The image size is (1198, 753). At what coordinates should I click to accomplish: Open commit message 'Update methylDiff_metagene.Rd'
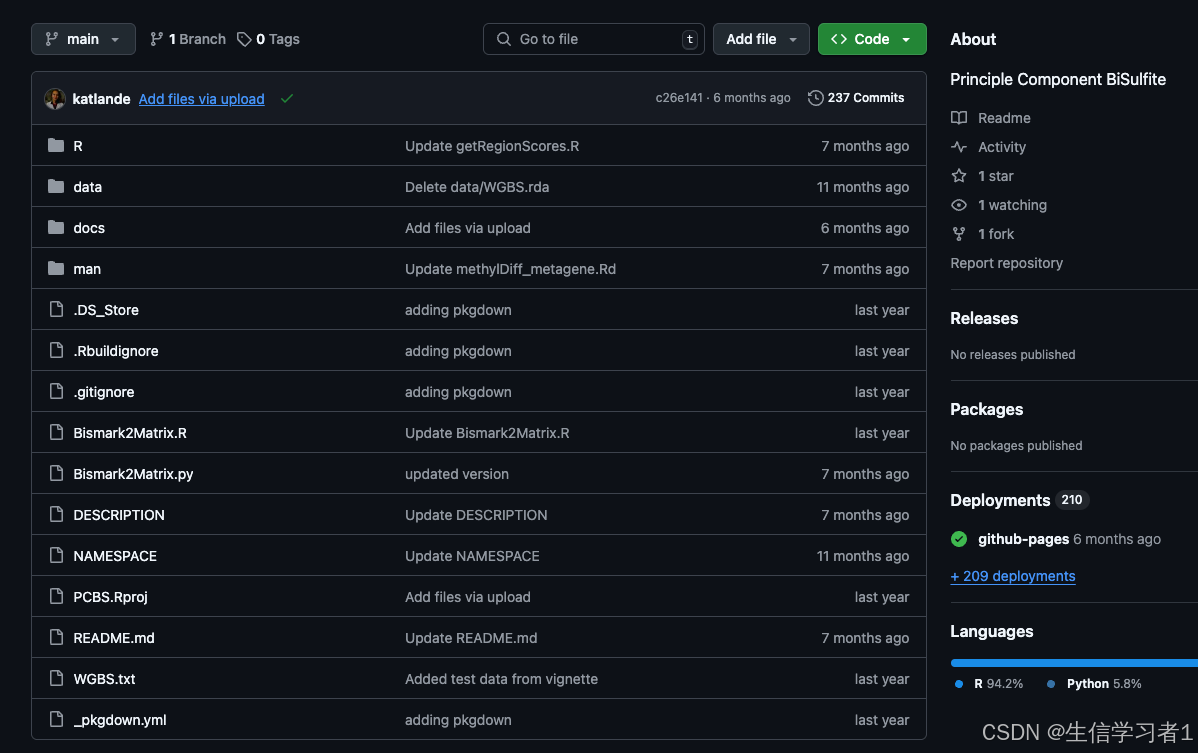click(x=510, y=269)
